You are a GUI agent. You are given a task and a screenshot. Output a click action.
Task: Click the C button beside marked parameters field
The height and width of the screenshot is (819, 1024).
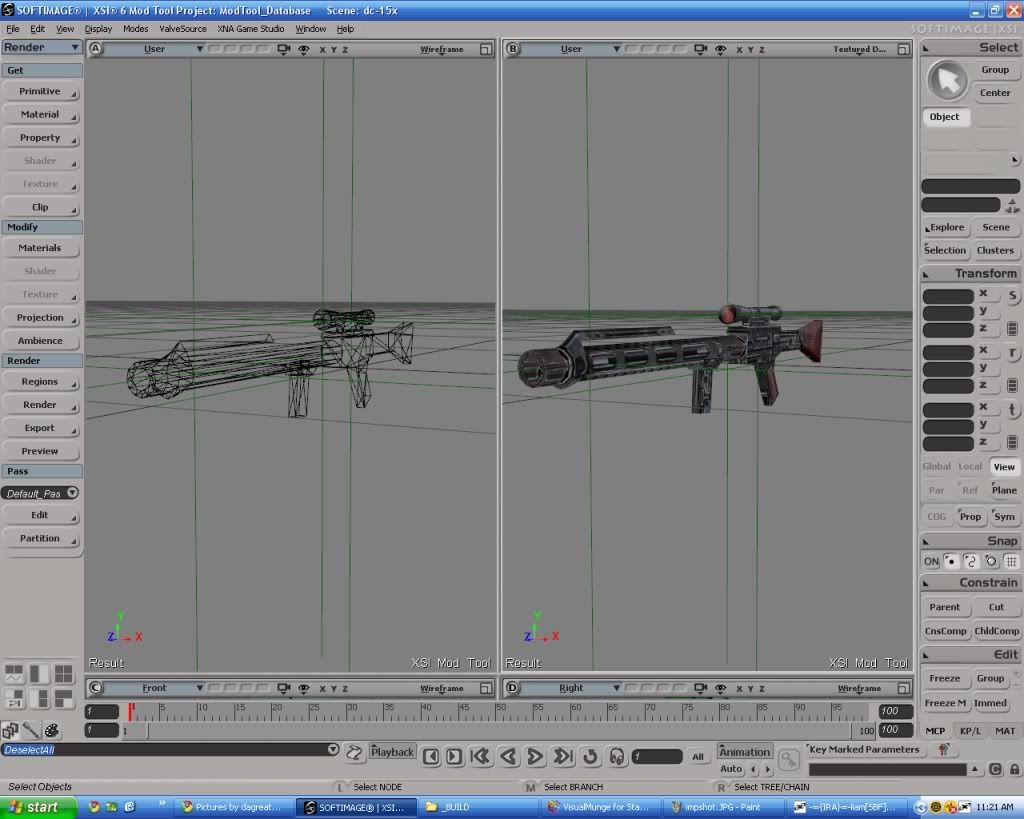pyautogui.click(x=995, y=769)
